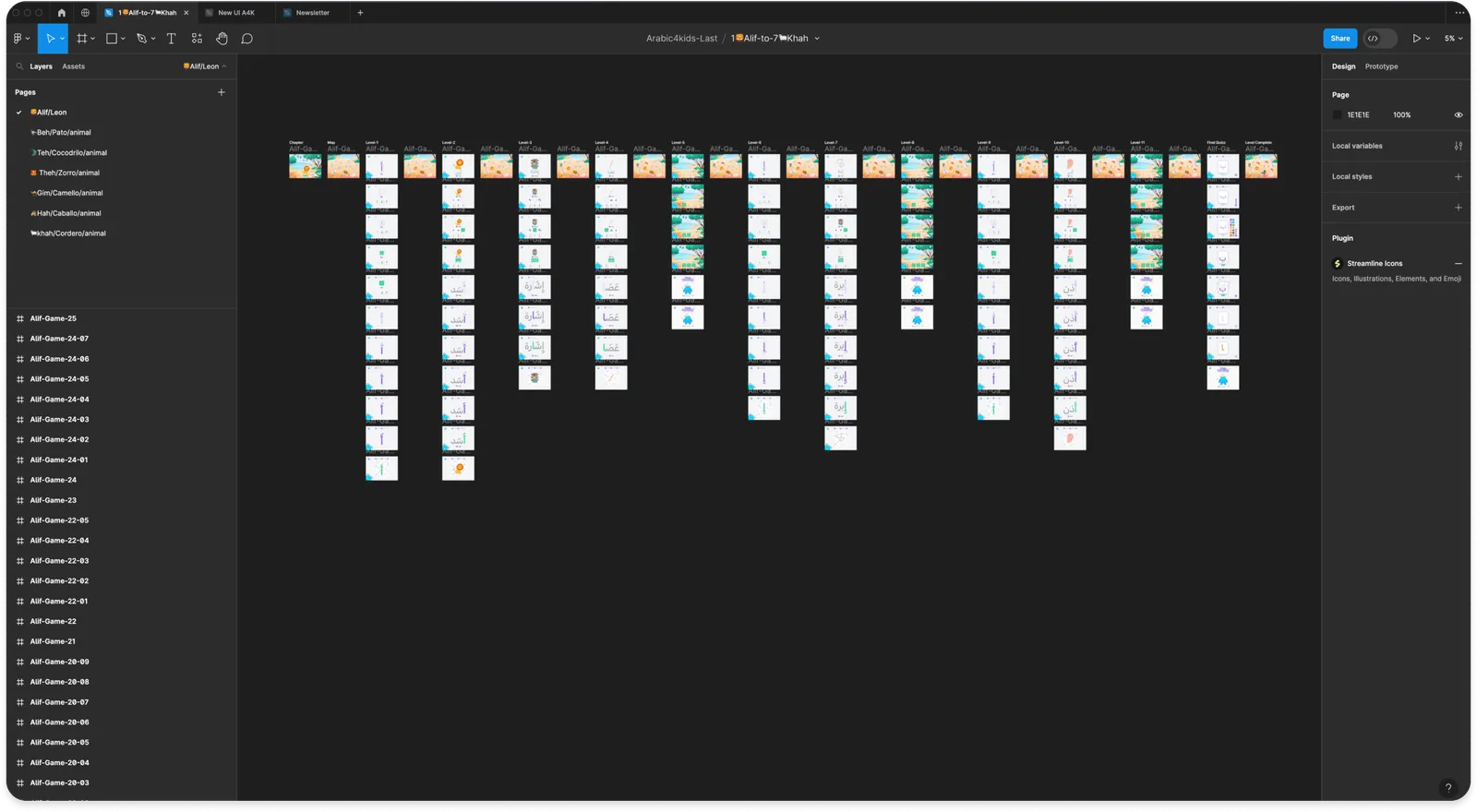Select the Text tool

point(171,39)
